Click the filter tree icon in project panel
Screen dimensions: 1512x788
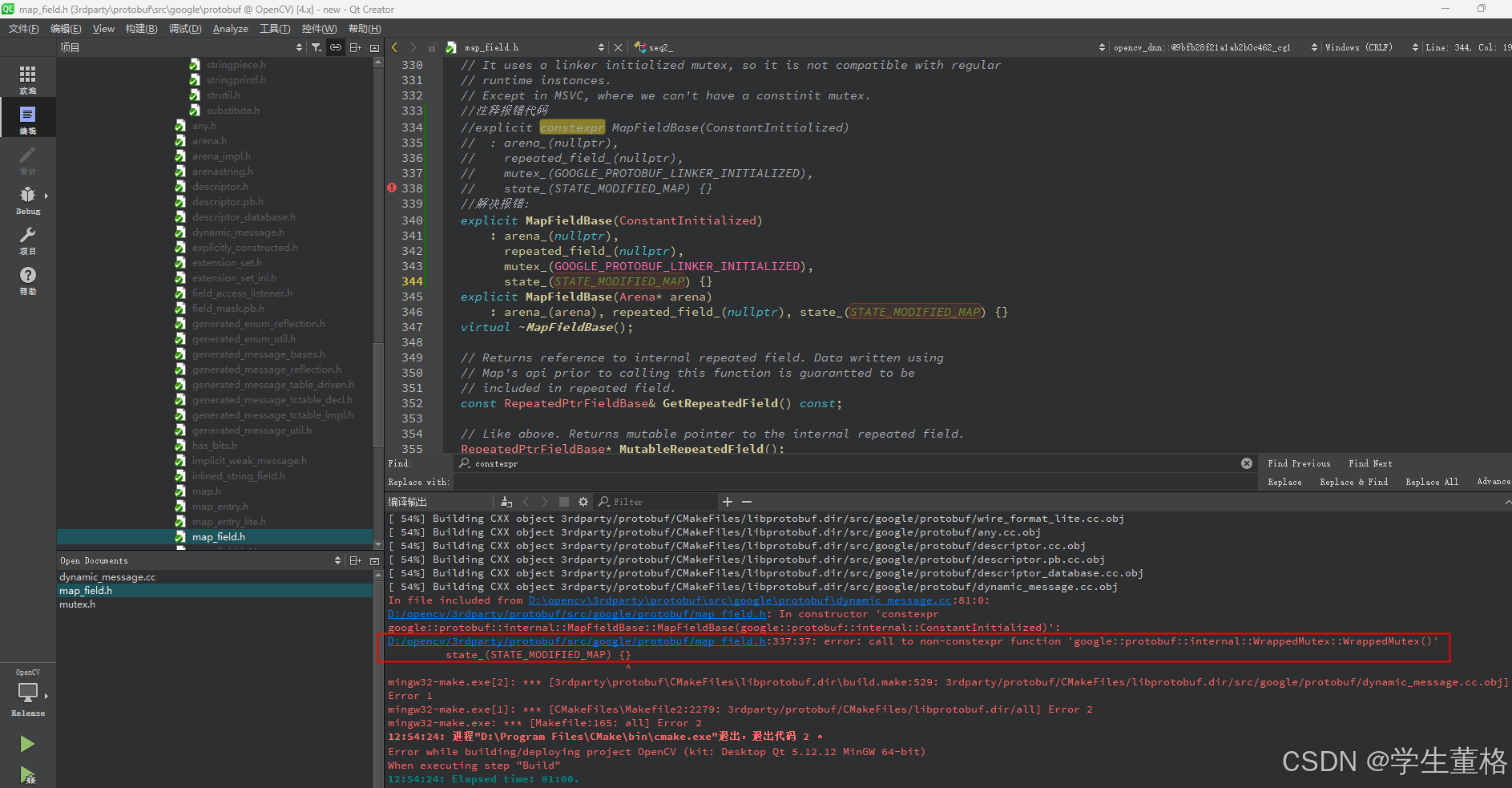pyautogui.click(x=317, y=47)
